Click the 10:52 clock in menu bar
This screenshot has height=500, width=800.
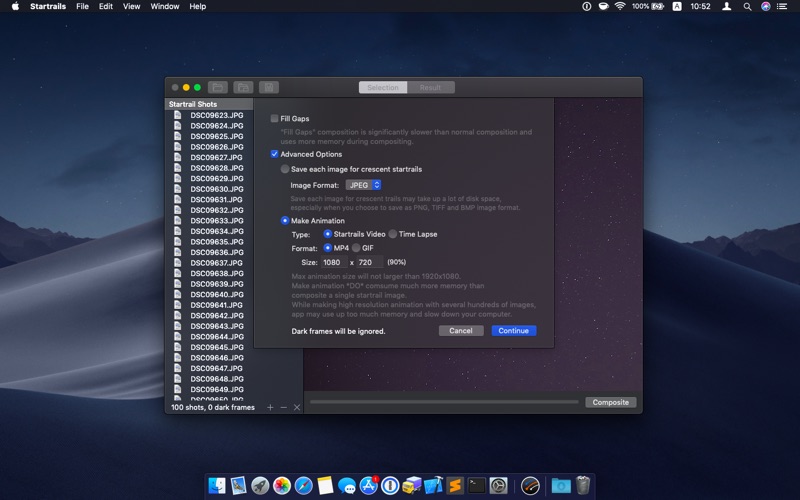[x=700, y=7]
